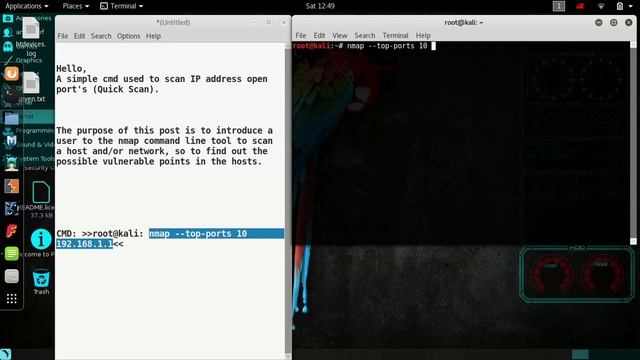Close the root@kali terminal window
Screen dimensions: 640x360
629,22
